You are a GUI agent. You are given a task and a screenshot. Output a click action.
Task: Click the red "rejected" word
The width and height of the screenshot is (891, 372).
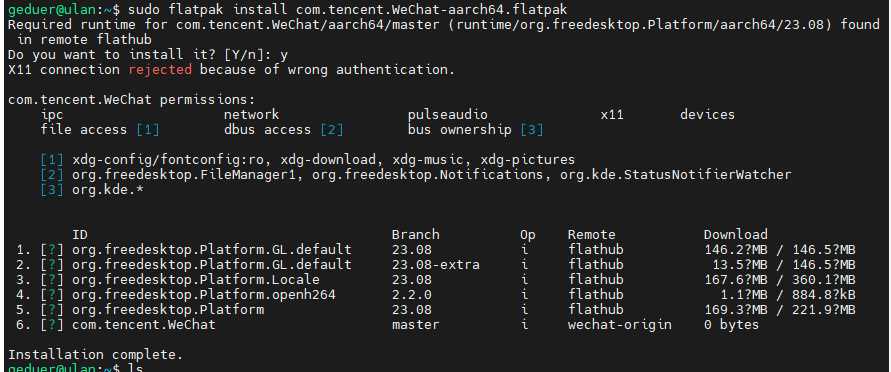click(x=160, y=70)
